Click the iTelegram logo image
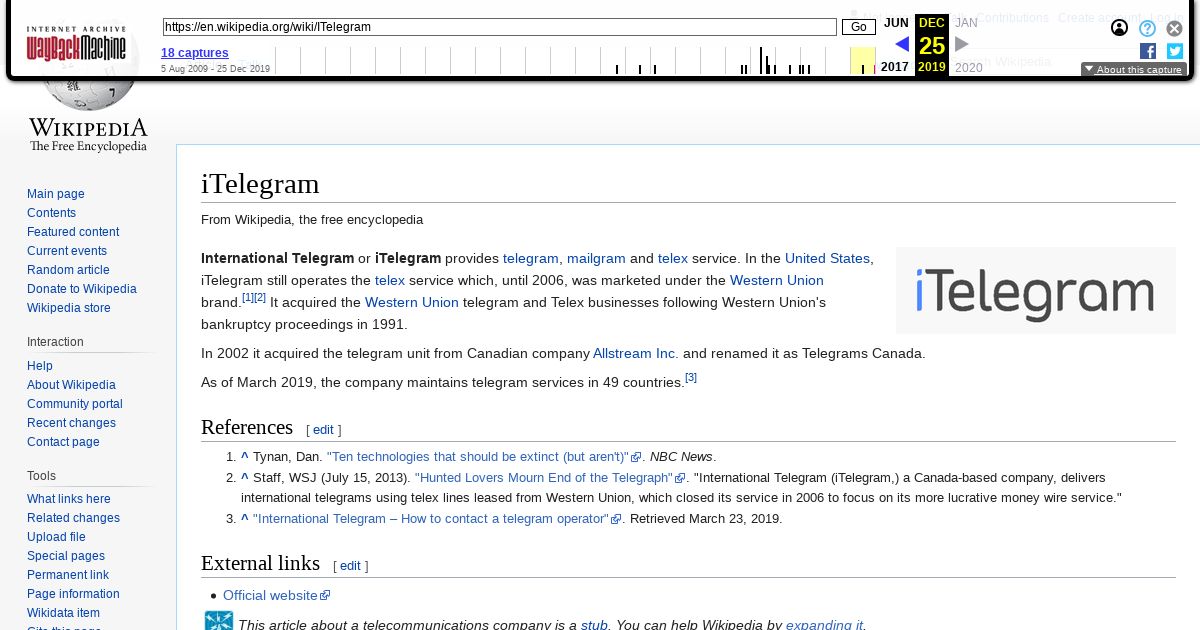Image resolution: width=1200 pixels, height=630 pixels. 1036,290
